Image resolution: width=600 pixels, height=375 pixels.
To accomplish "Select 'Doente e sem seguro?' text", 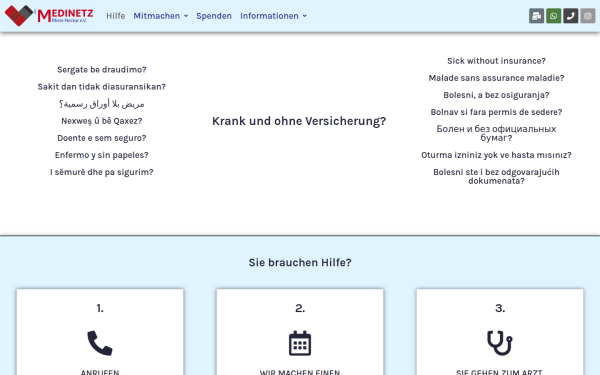I will pos(102,138).
